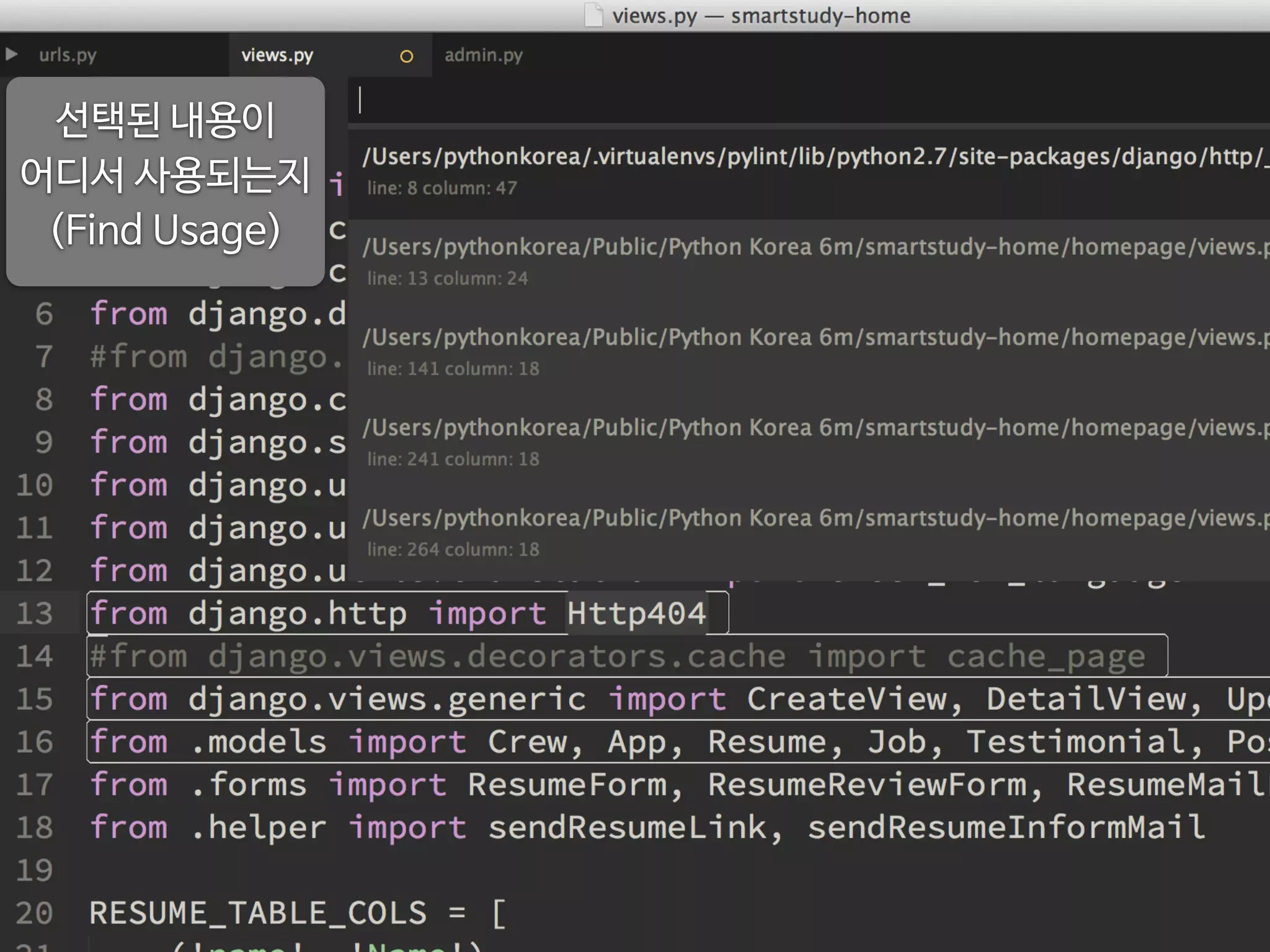
Task: Click the file icon in the window title bar
Action: (x=593, y=15)
